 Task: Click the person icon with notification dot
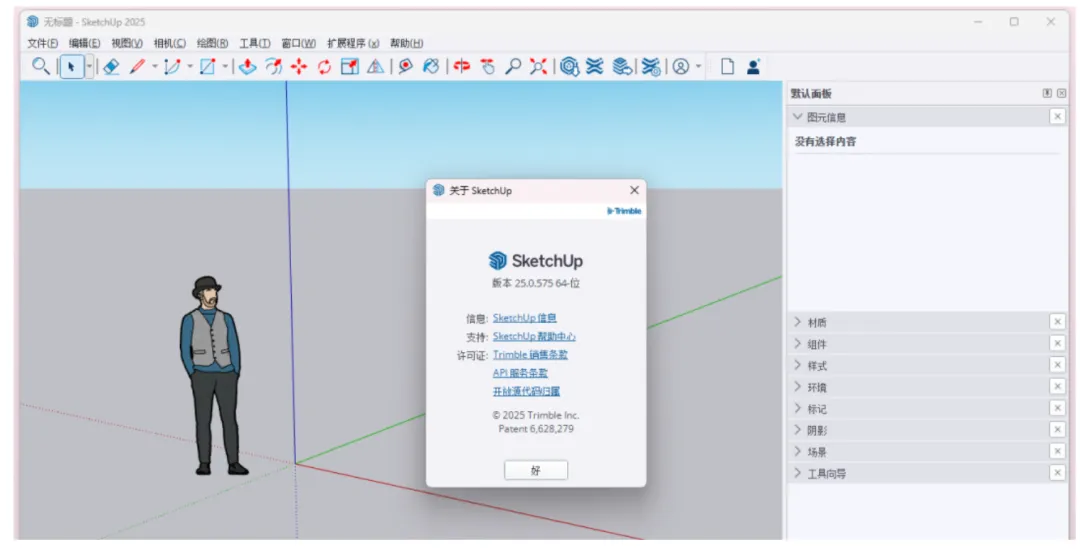coord(754,66)
